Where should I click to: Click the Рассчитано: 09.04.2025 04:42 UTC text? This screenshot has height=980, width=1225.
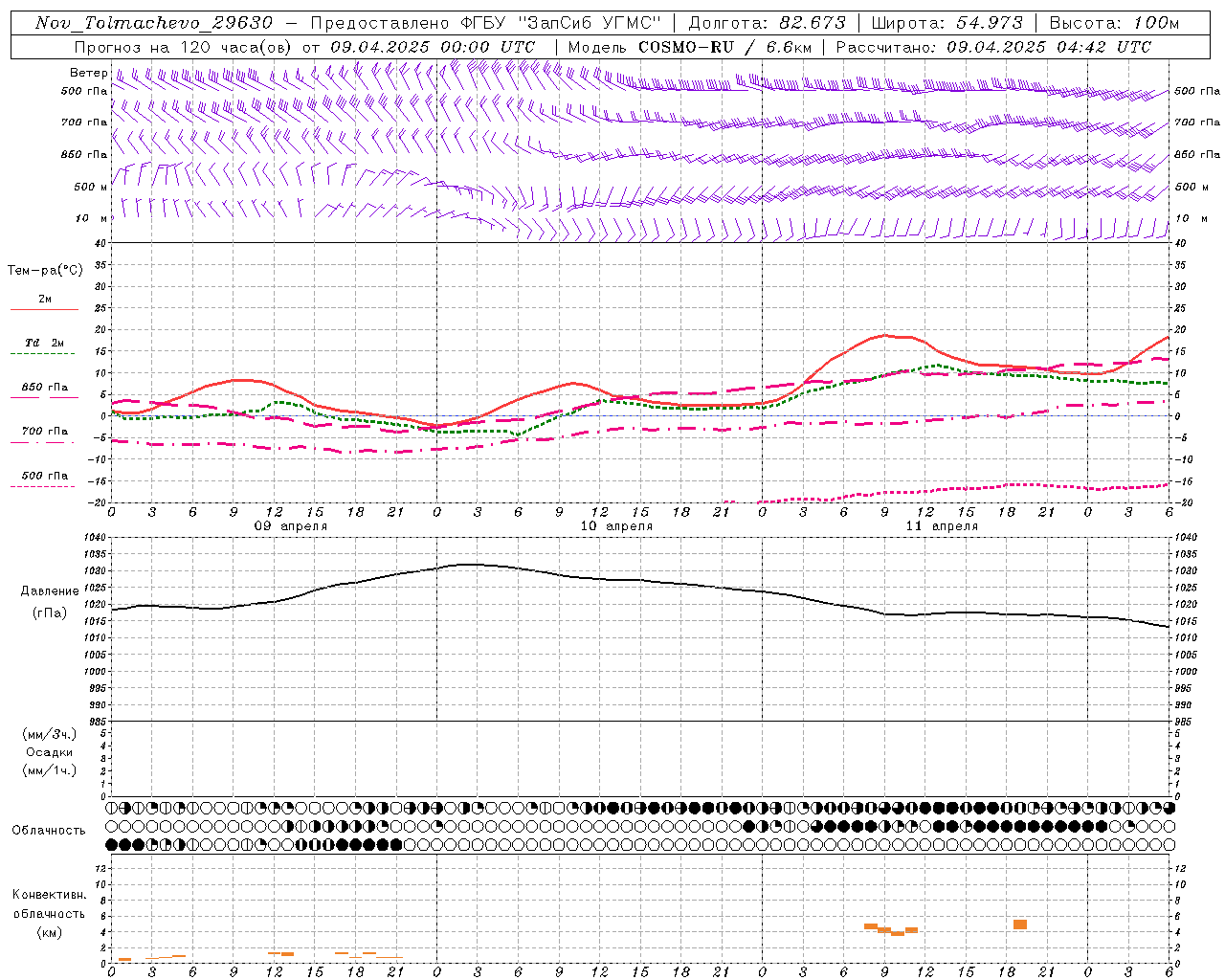click(993, 47)
